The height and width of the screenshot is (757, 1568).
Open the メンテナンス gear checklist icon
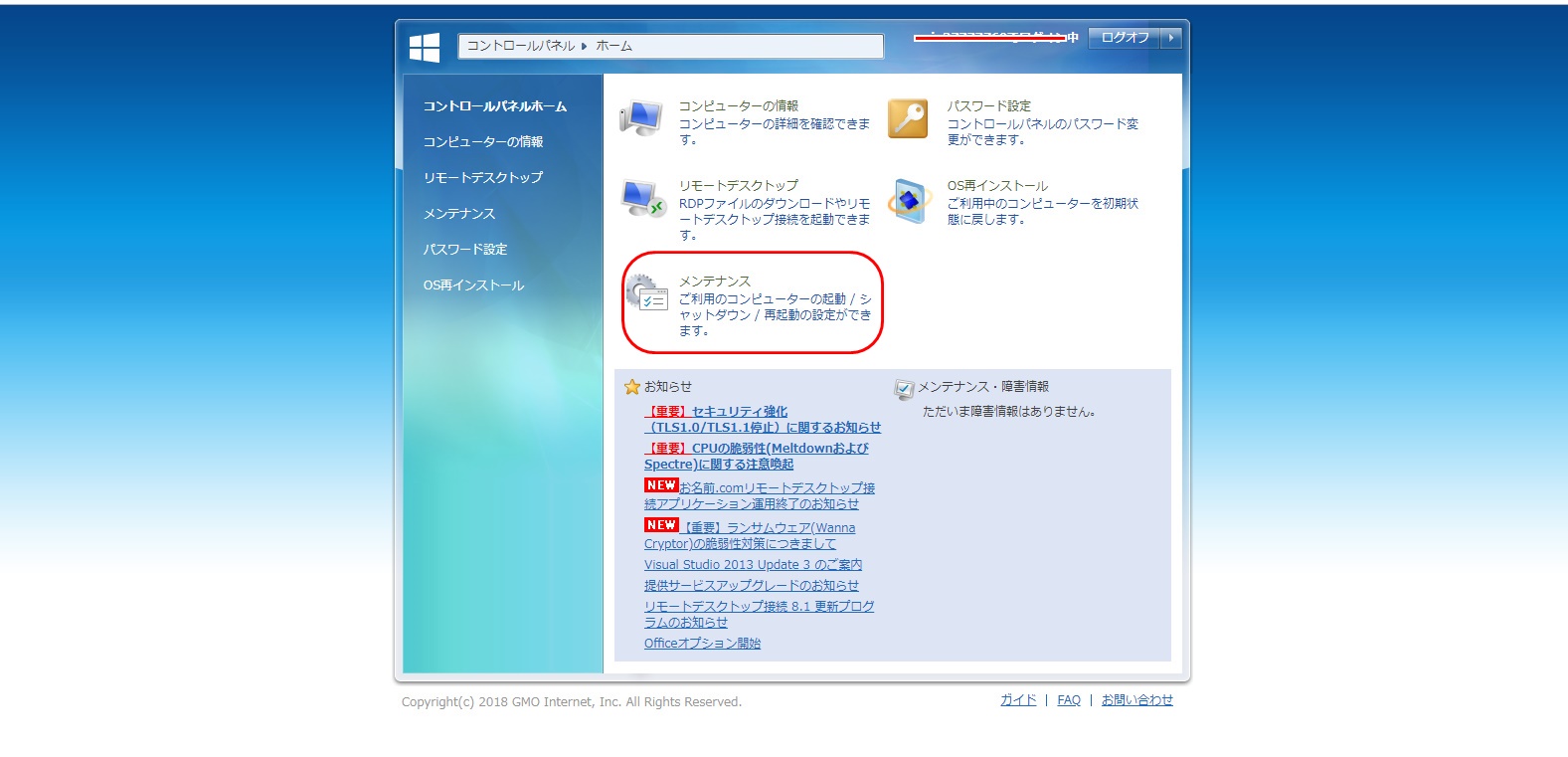[x=647, y=293]
